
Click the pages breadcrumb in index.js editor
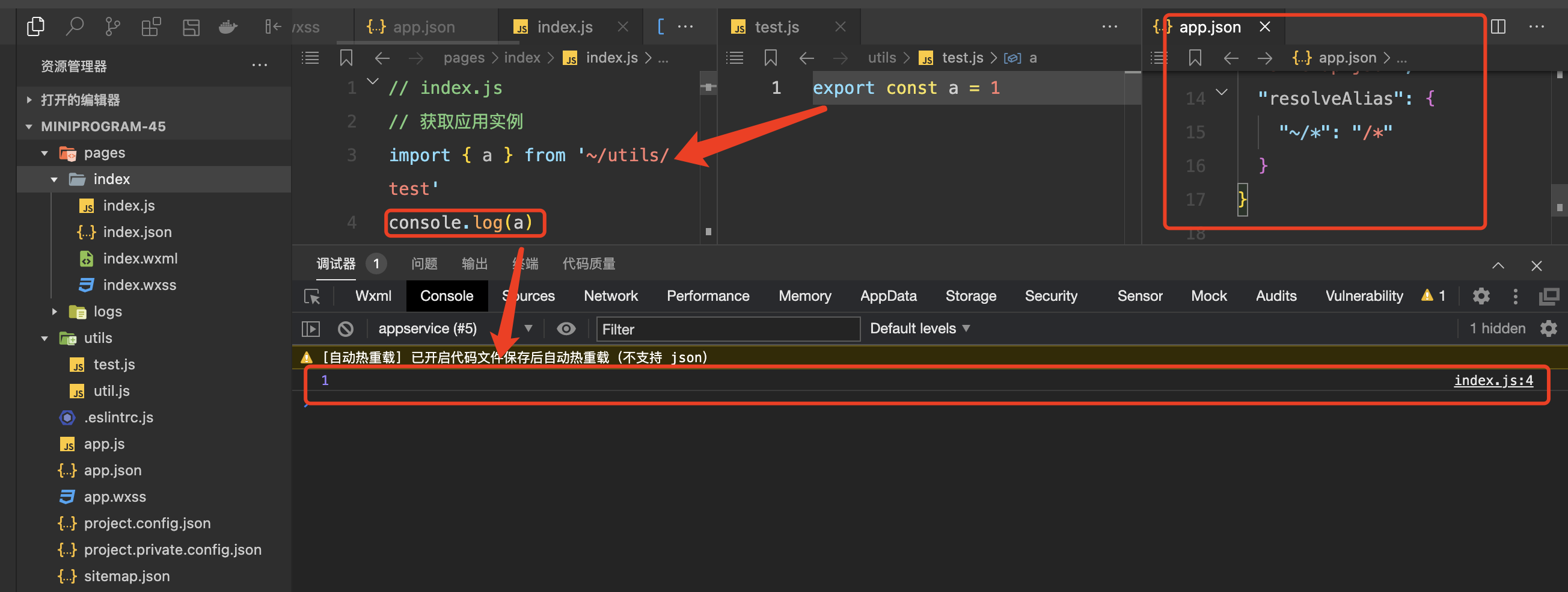[x=464, y=58]
